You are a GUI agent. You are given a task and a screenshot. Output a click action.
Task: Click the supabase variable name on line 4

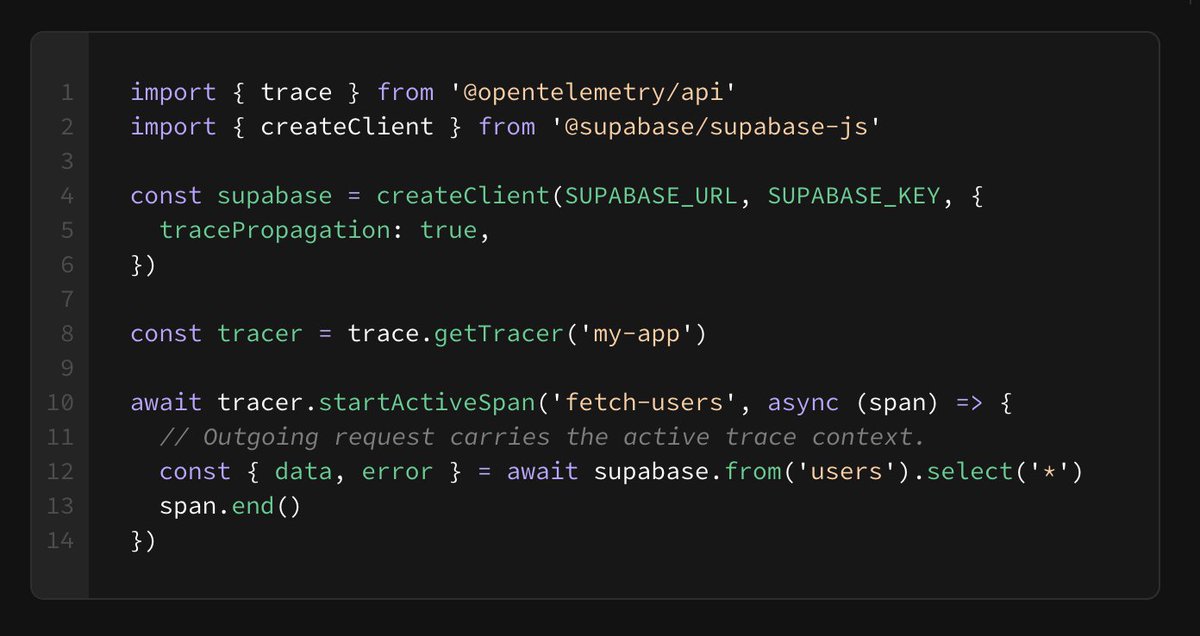[x=275, y=197]
